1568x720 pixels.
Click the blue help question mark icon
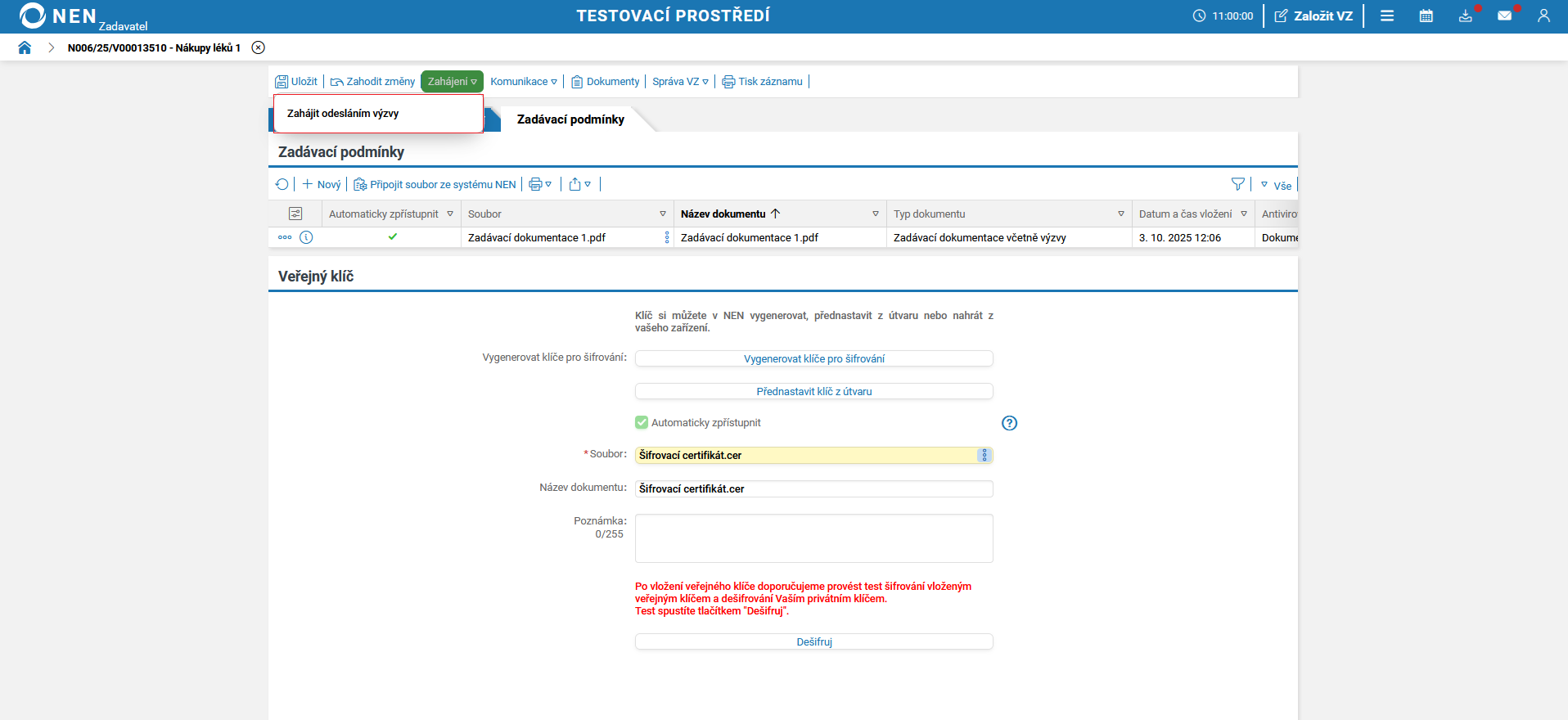1009,423
